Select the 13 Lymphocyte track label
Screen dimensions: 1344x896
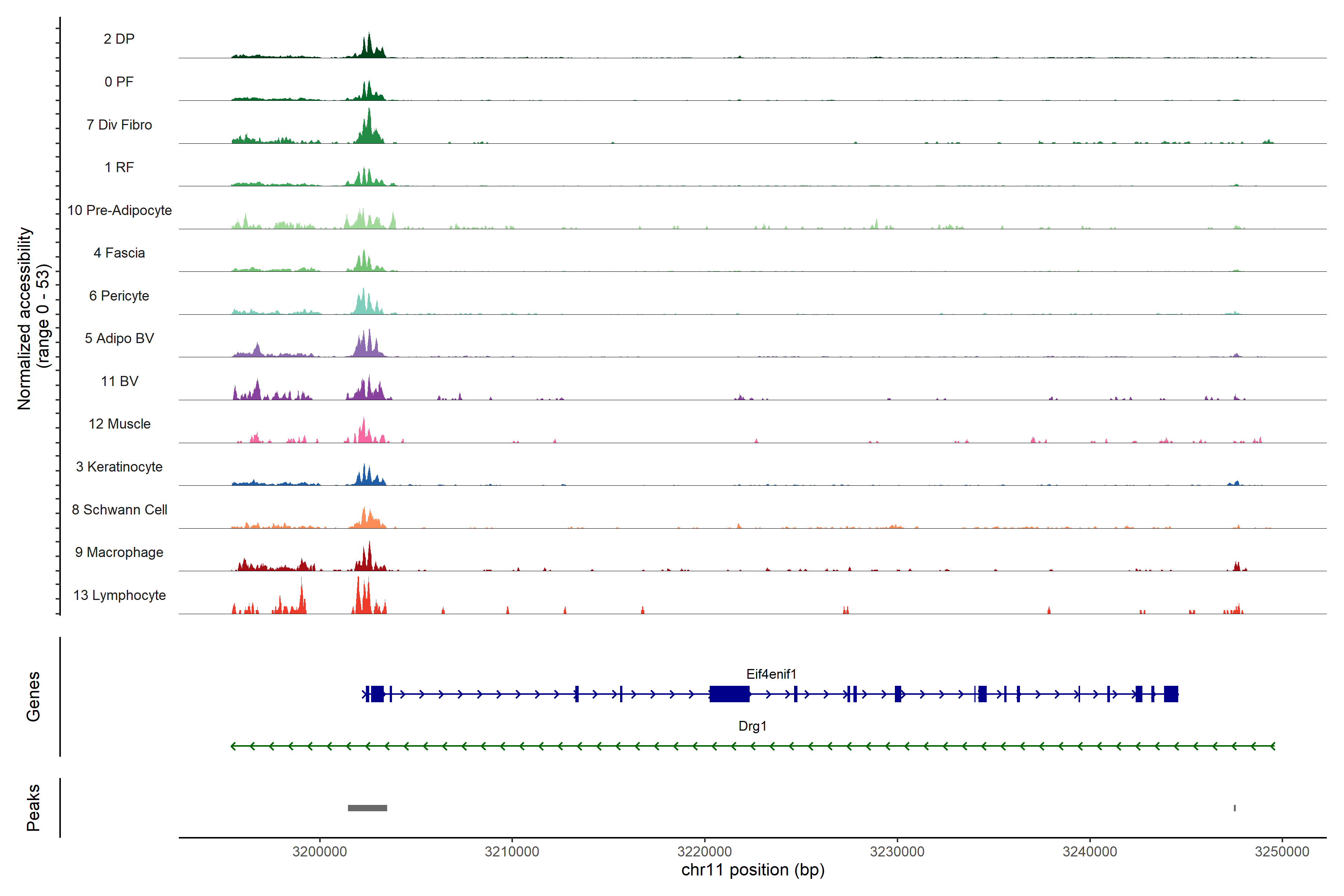(119, 595)
